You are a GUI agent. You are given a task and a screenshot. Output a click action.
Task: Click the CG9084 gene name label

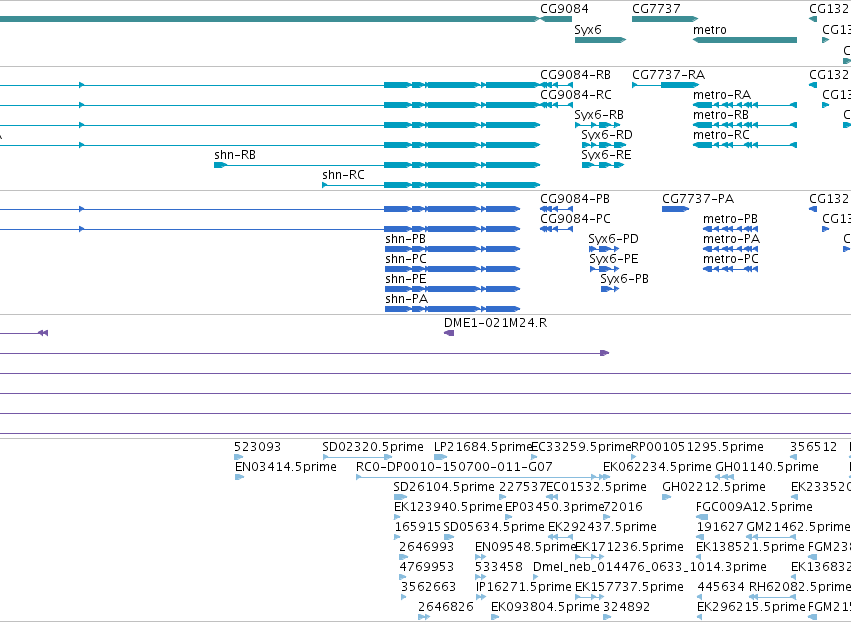point(564,9)
